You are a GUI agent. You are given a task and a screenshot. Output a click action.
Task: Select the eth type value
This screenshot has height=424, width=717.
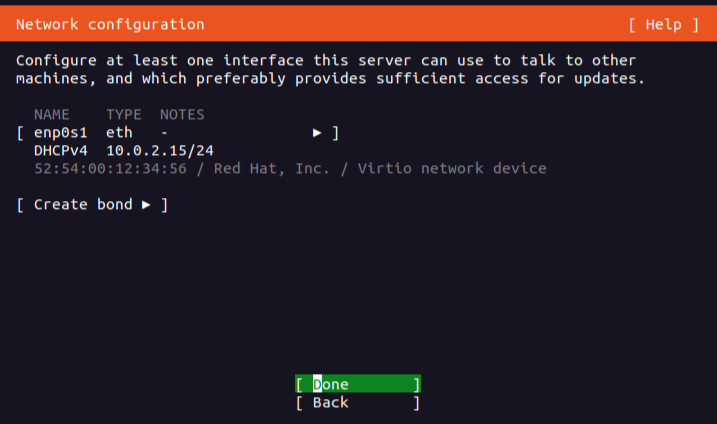119,132
